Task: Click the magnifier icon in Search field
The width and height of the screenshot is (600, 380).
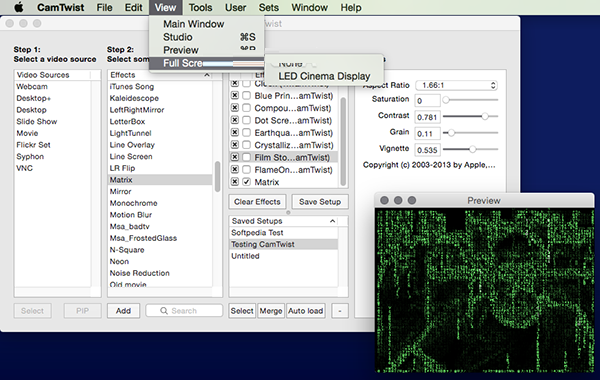Action: click(164, 311)
